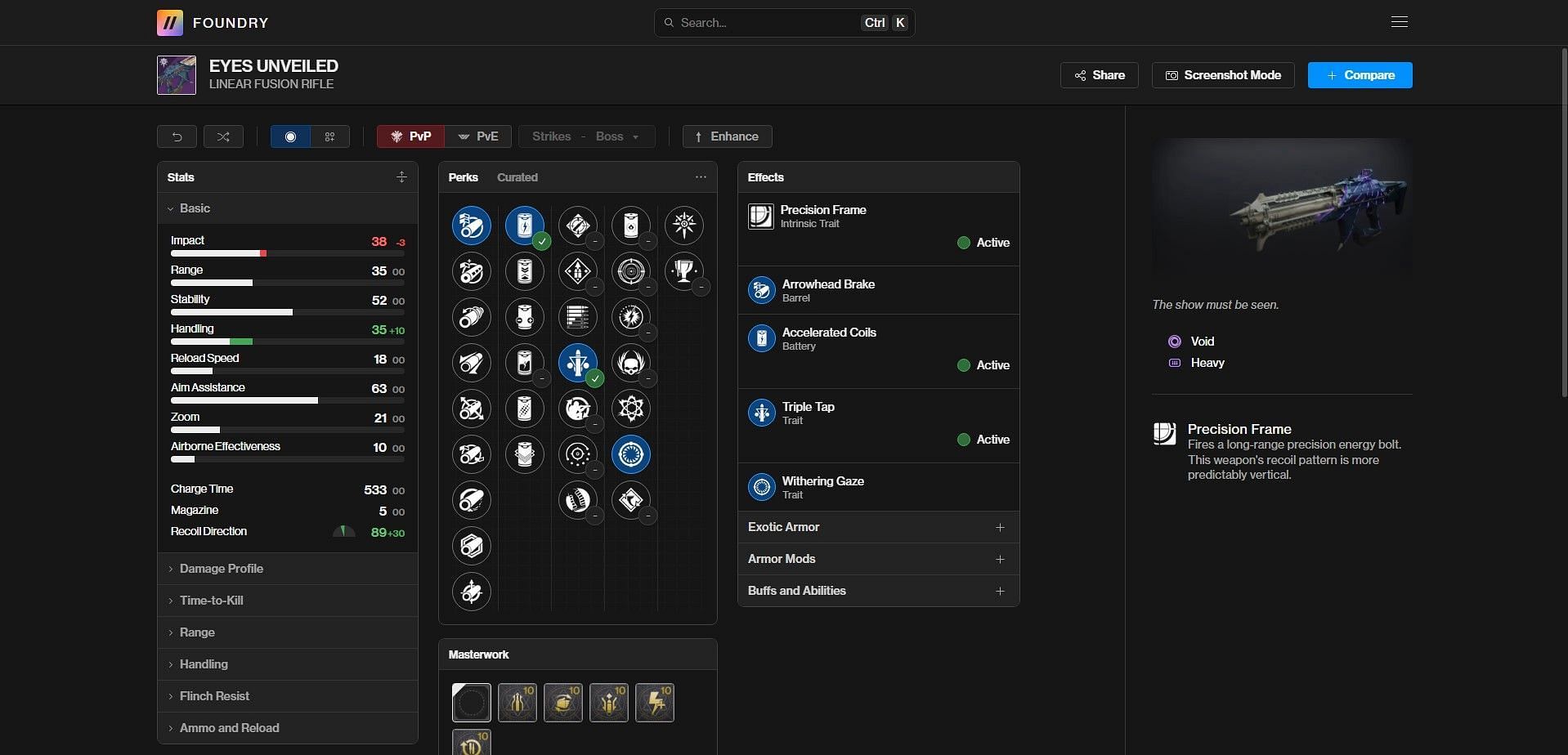Choose the Reload masterwork circular arrow icon
This screenshot has width=1568, height=755.
(x=472, y=744)
